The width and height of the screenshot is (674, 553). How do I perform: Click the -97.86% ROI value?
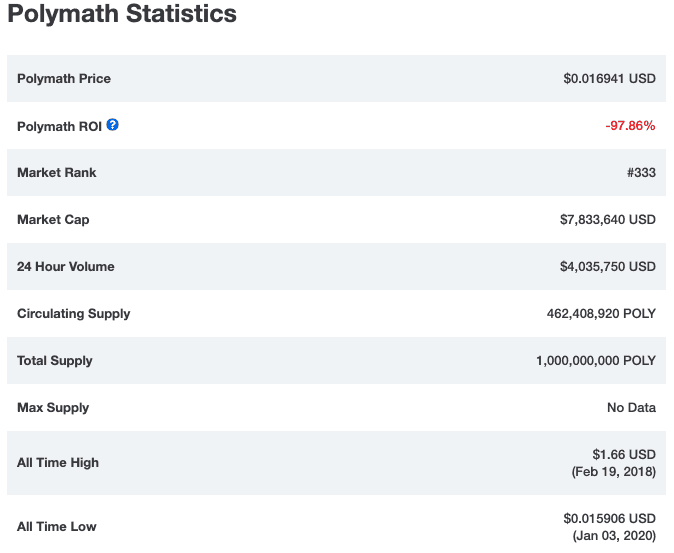630,126
